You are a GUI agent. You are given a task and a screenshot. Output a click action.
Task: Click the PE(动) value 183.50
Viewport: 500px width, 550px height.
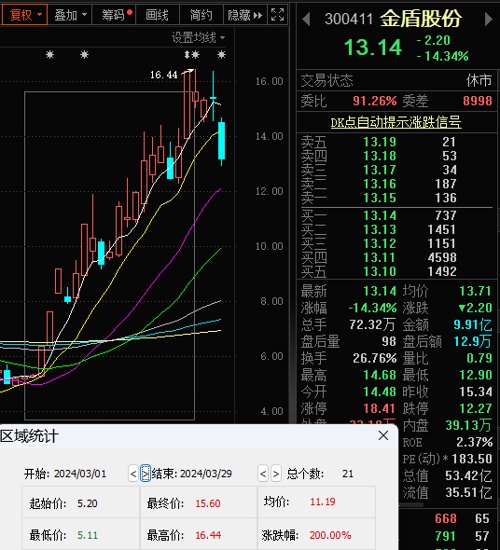tap(472, 459)
